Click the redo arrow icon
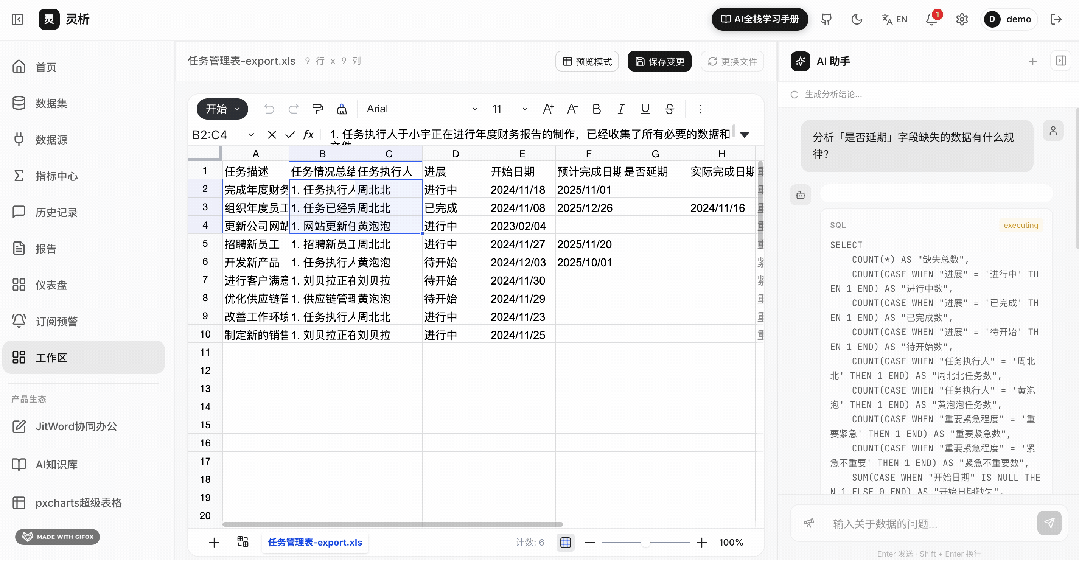The height and width of the screenshot is (561, 1080). pyautogui.click(x=293, y=109)
